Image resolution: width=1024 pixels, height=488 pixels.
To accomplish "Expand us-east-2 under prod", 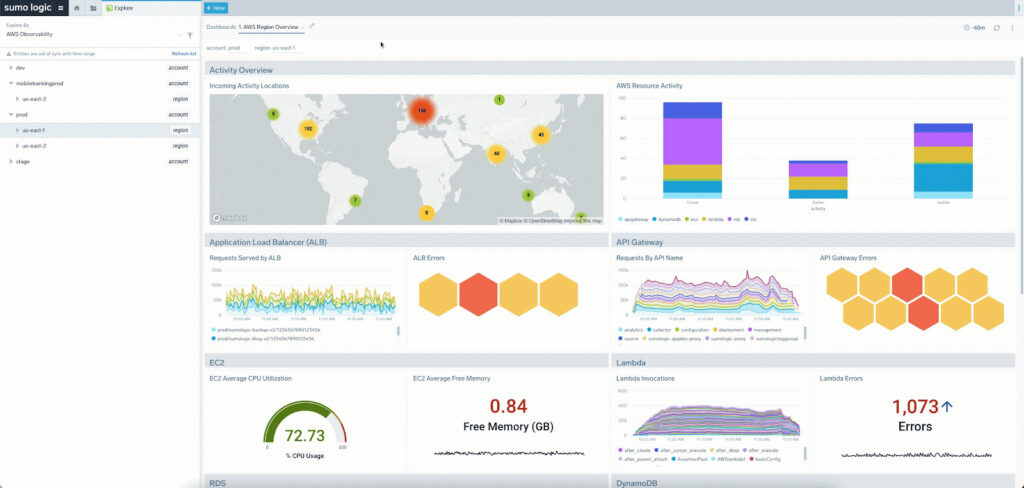I will tap(17, 146).
